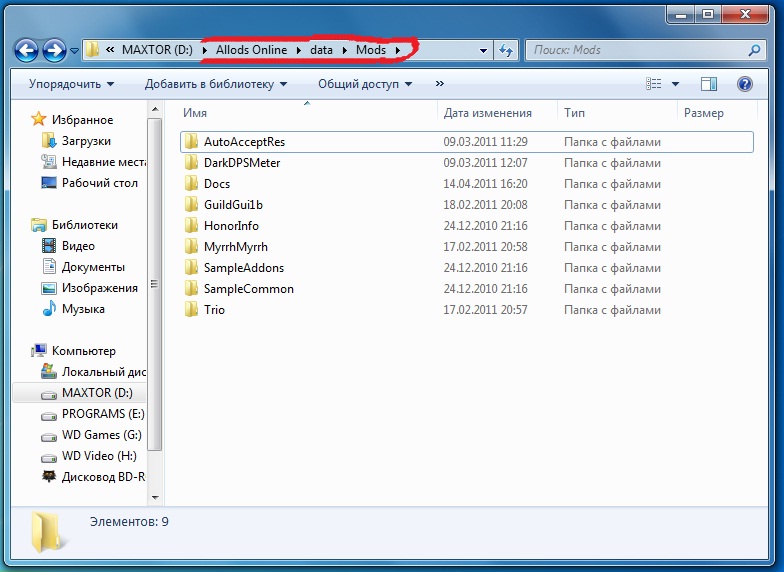The image size is (784, 572).
Task: Select Избранное in the navigation pane
Action: tap(72, 120)
